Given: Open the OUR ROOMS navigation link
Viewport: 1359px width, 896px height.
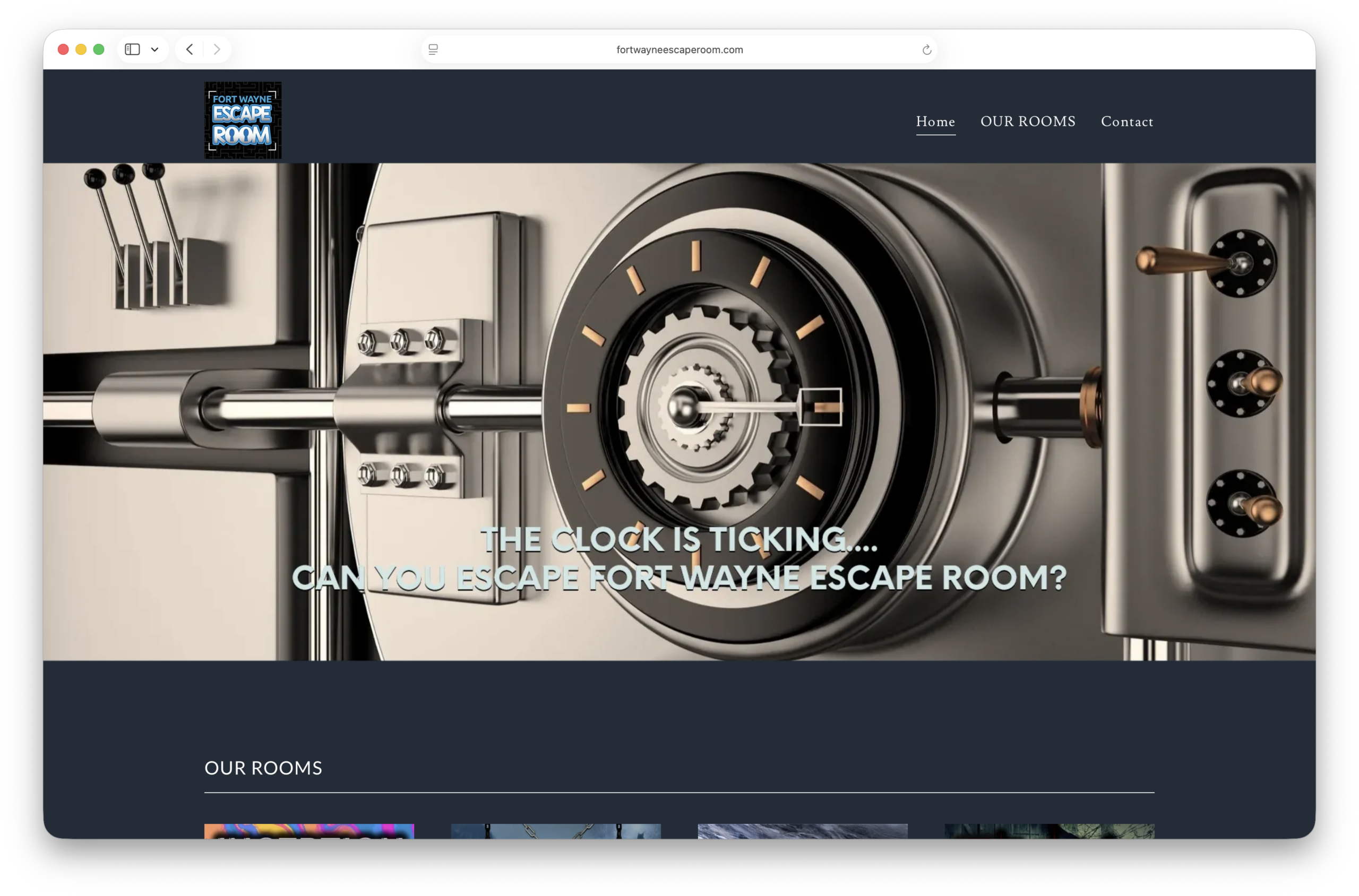Looking at the screenshot, I should point(1028,122).
